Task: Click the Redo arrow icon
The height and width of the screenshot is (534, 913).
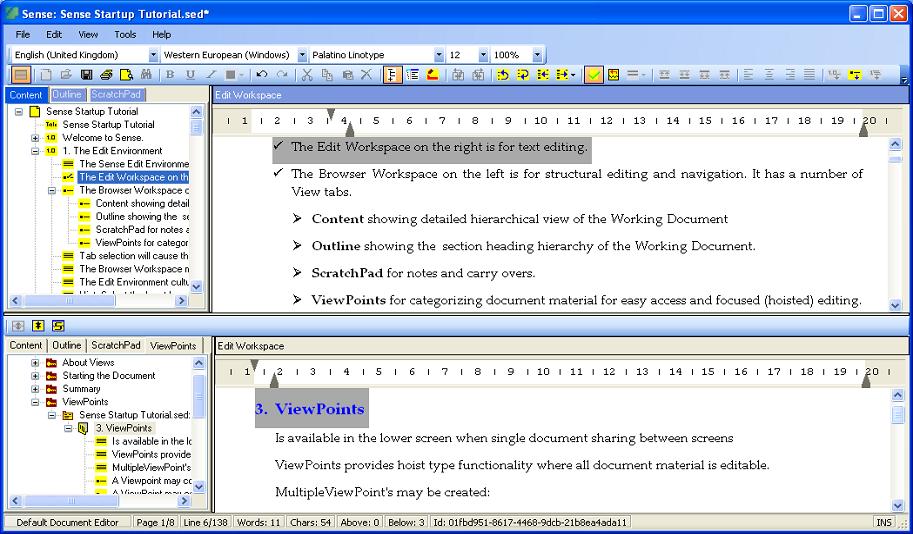Action: coord(282,75)
